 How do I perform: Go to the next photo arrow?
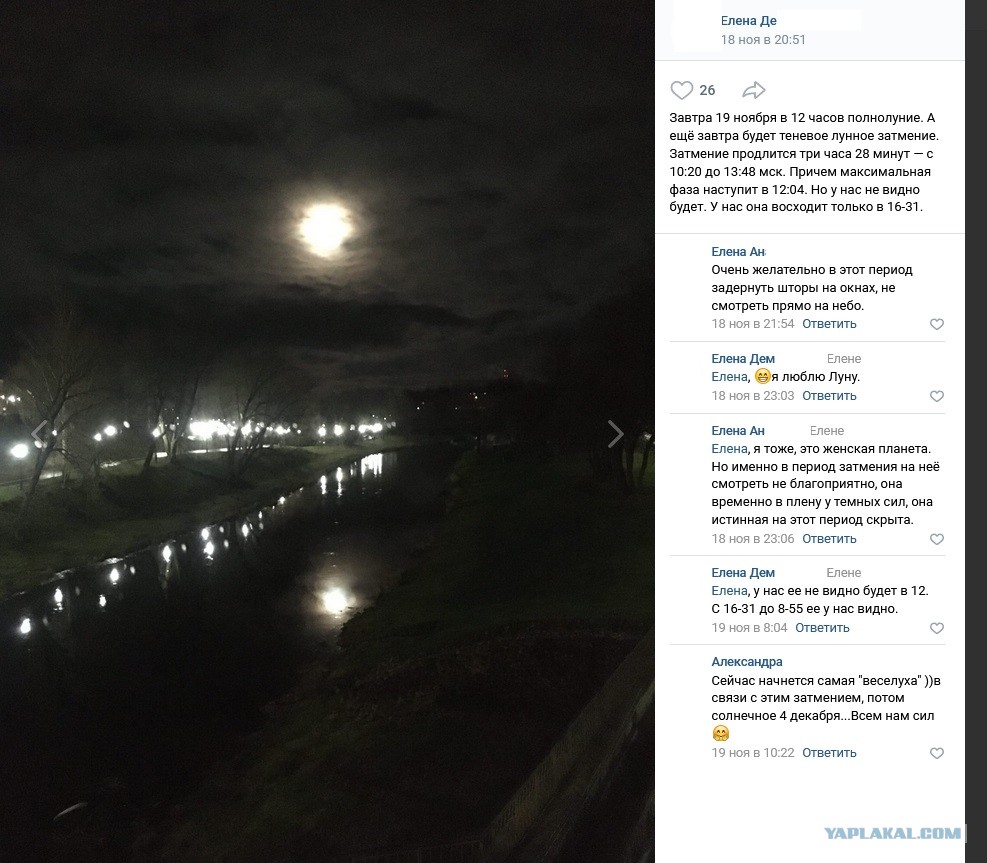[615, 434]
